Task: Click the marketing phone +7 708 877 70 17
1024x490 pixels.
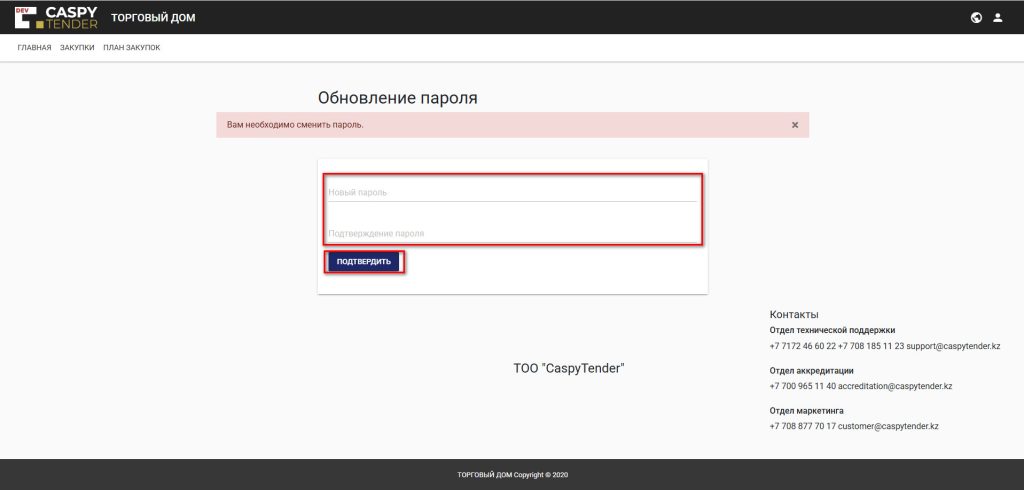Action: (x=802, y=426)
